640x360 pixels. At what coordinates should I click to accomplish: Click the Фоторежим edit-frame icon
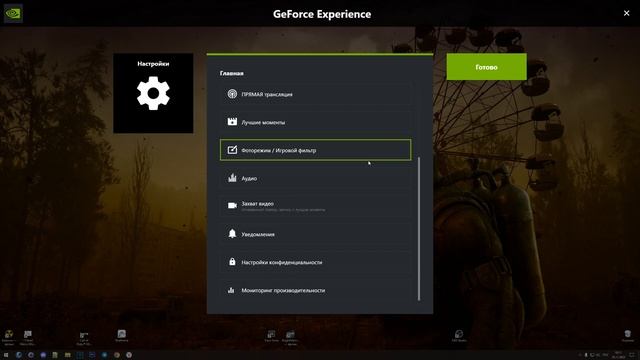[x=232, y=150]
